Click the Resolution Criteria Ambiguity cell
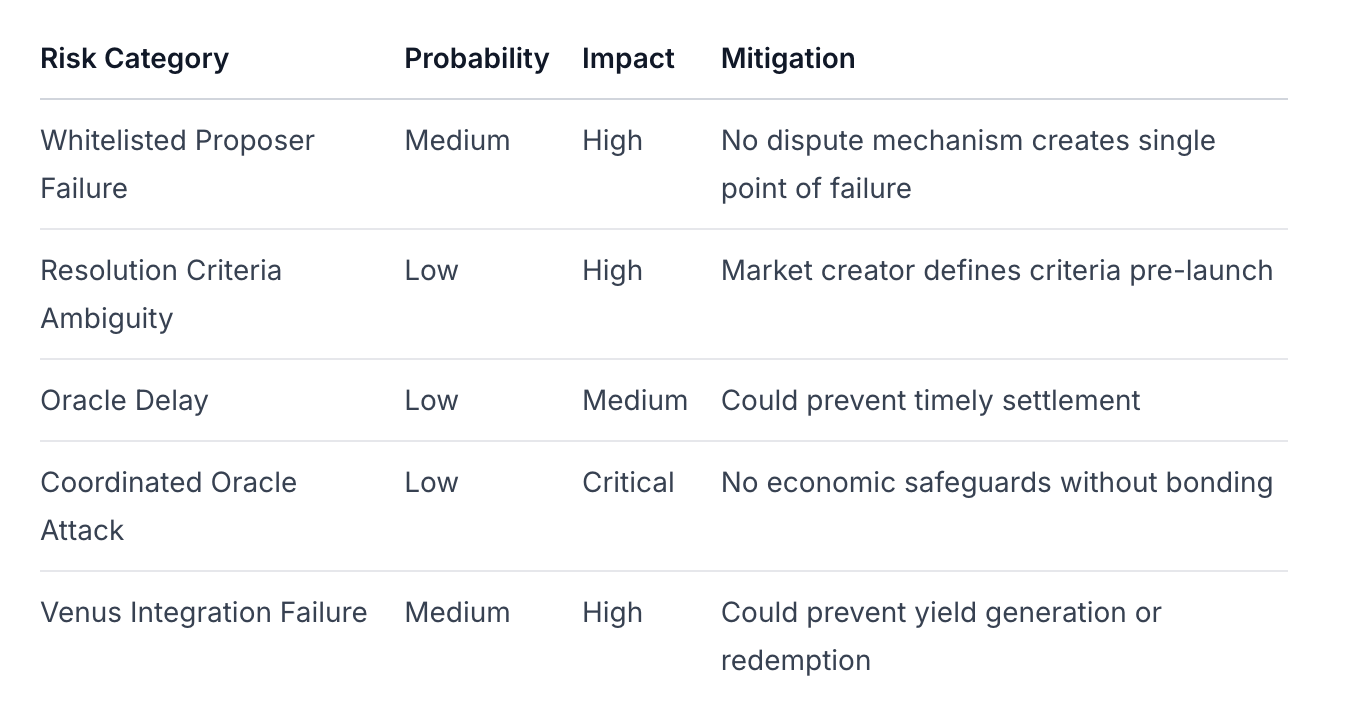The width and height of the screenshot is (1370, 704). (161, 294)
